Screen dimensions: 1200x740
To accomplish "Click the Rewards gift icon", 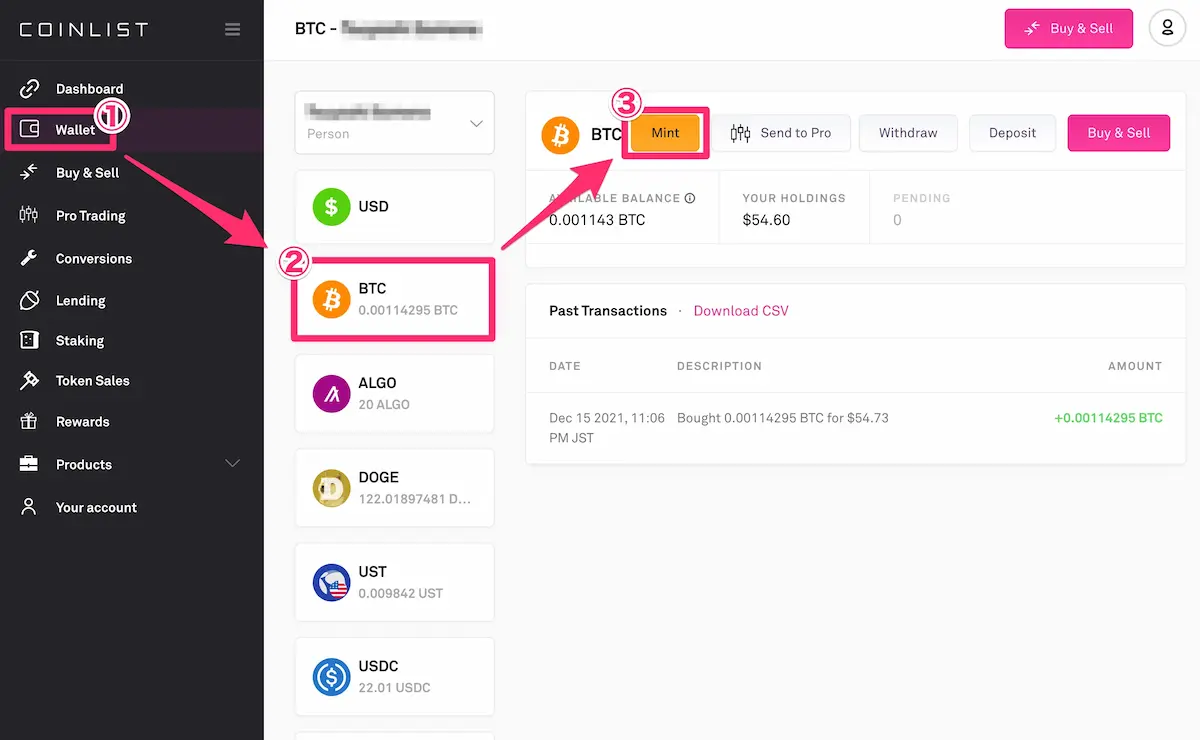I will pyautogui.click(x=30, y=421).
